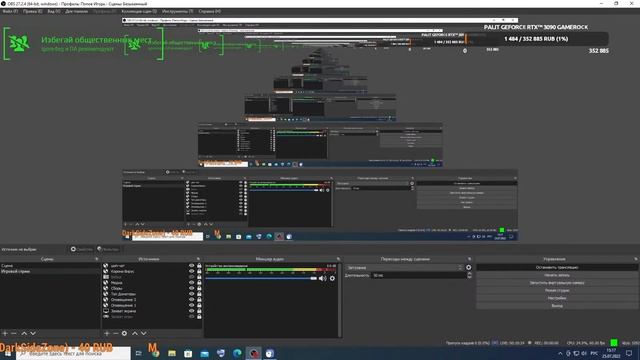Open the Коллекция сцен menu
640x360 pixels.
pos(139,11)
